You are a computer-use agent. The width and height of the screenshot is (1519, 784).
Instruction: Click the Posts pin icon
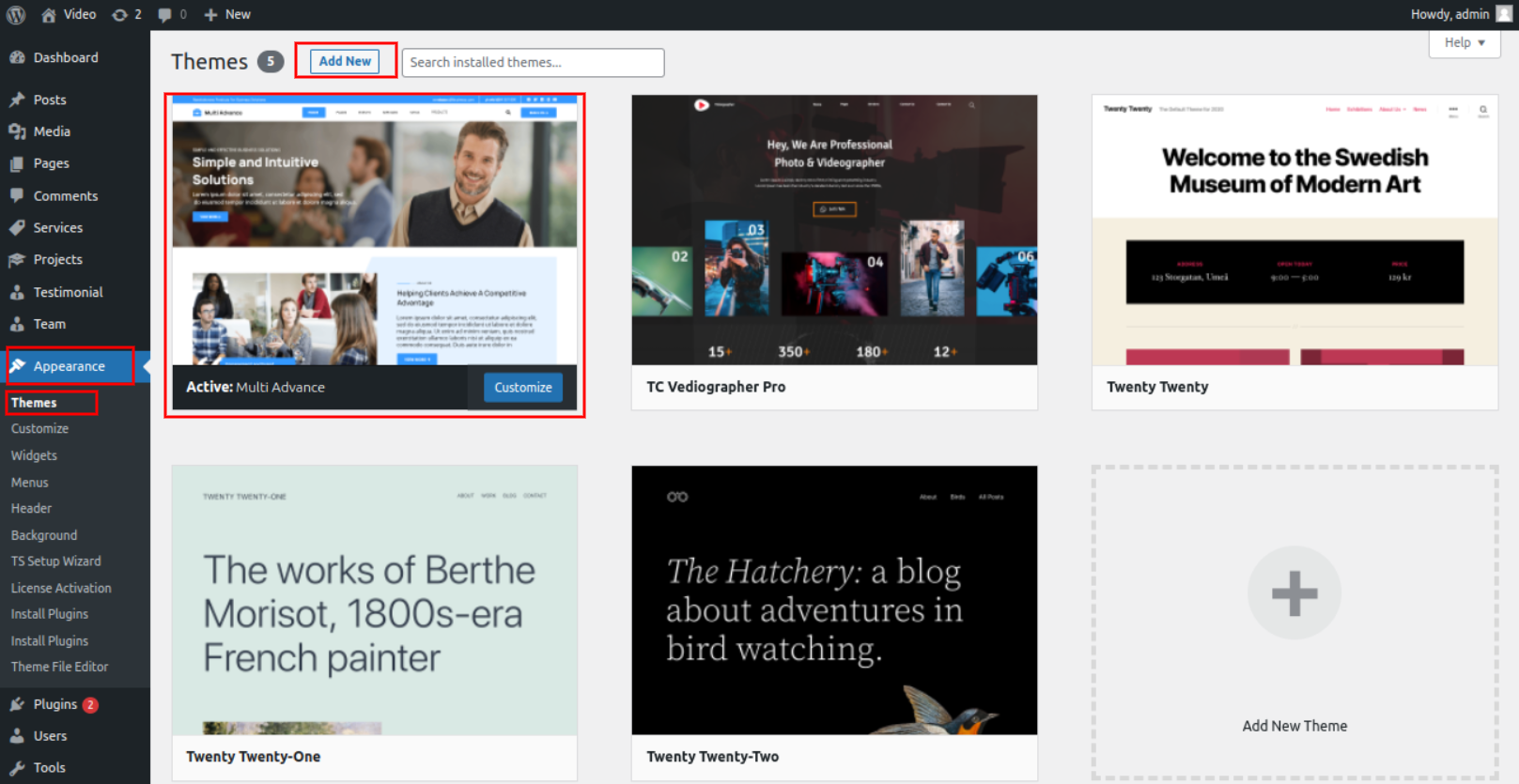tap(17, 100)
